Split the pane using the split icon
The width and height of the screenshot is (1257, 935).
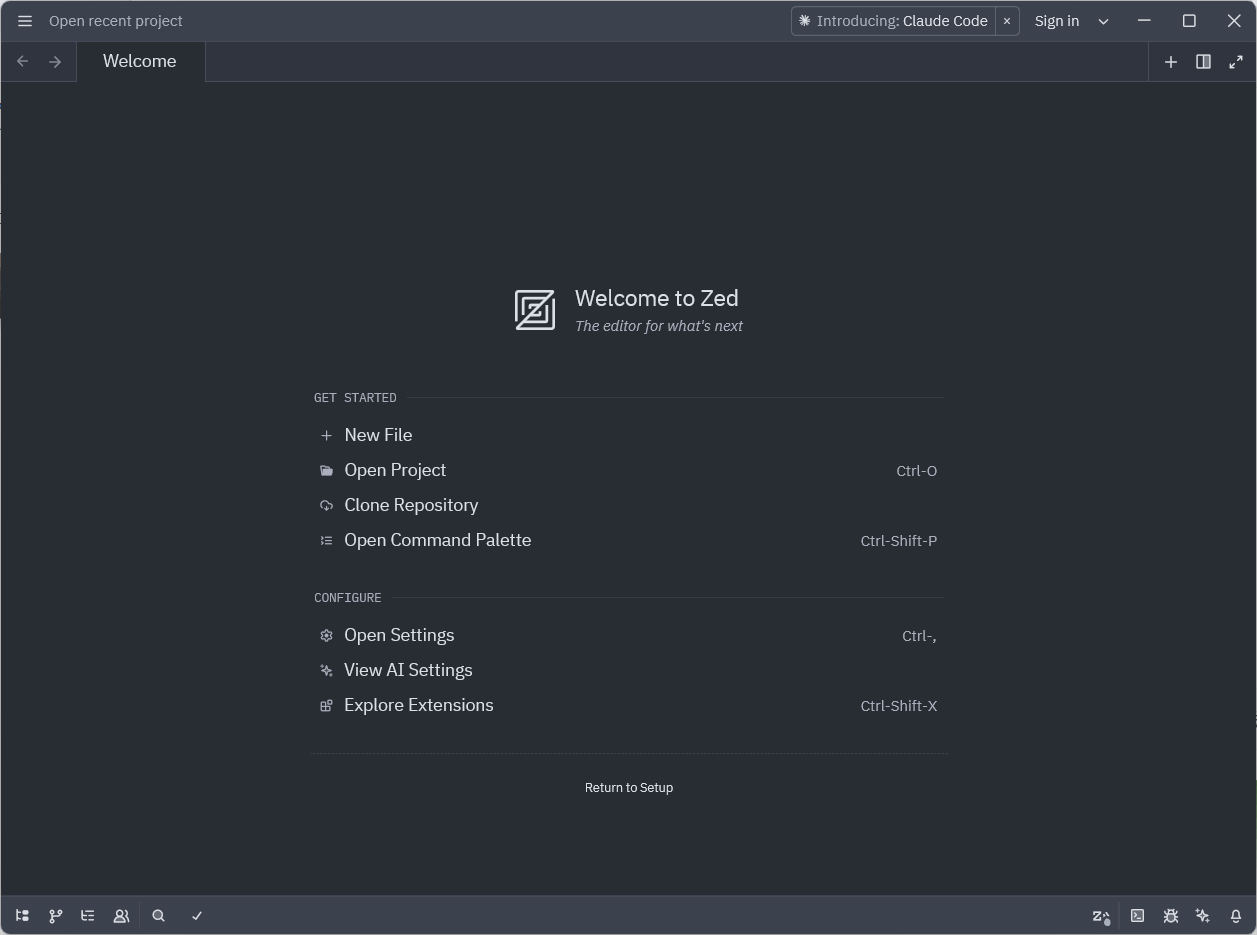1203,62
